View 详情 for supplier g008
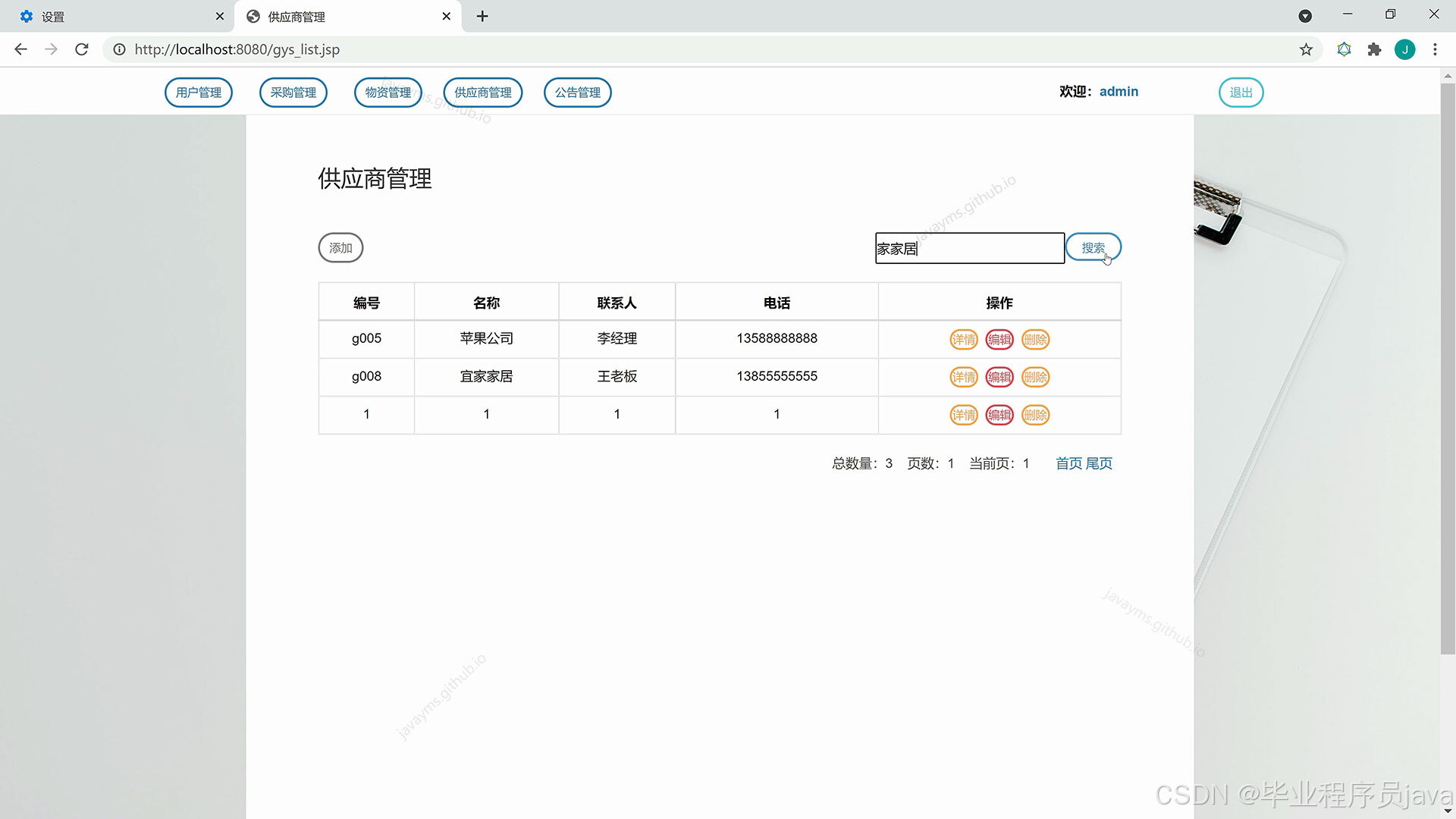Image resolution: width=1456 pixels, height=819 pixels. pyautogui.click(x=964, y=377)
